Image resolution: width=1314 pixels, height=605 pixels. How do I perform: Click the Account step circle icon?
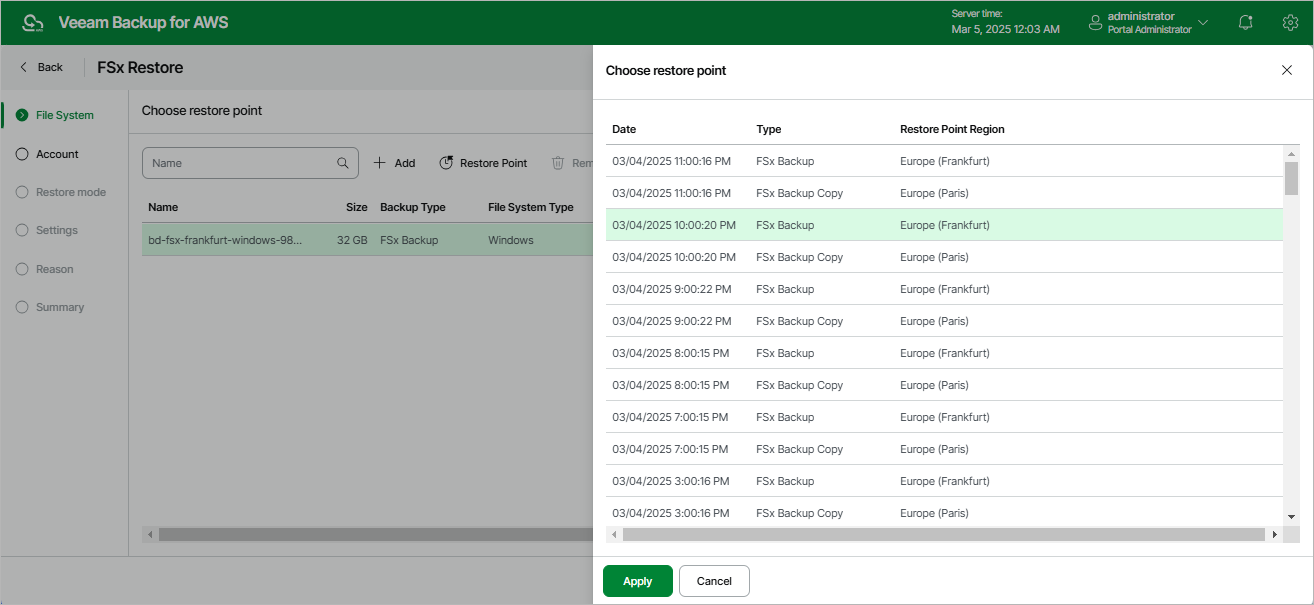pyautogui.click(x=22, y=154)
